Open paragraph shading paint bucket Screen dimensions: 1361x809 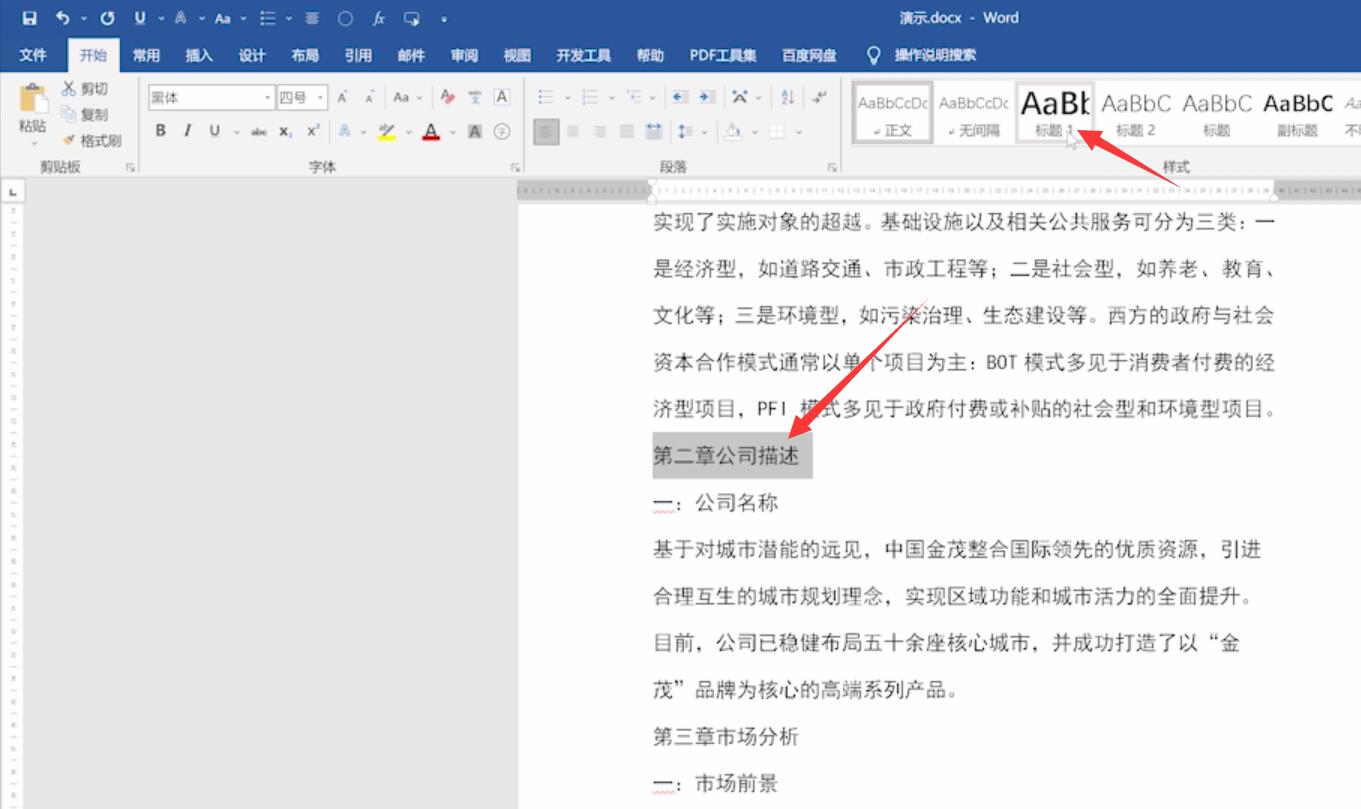pyautogui.click(x=733, y=131)
